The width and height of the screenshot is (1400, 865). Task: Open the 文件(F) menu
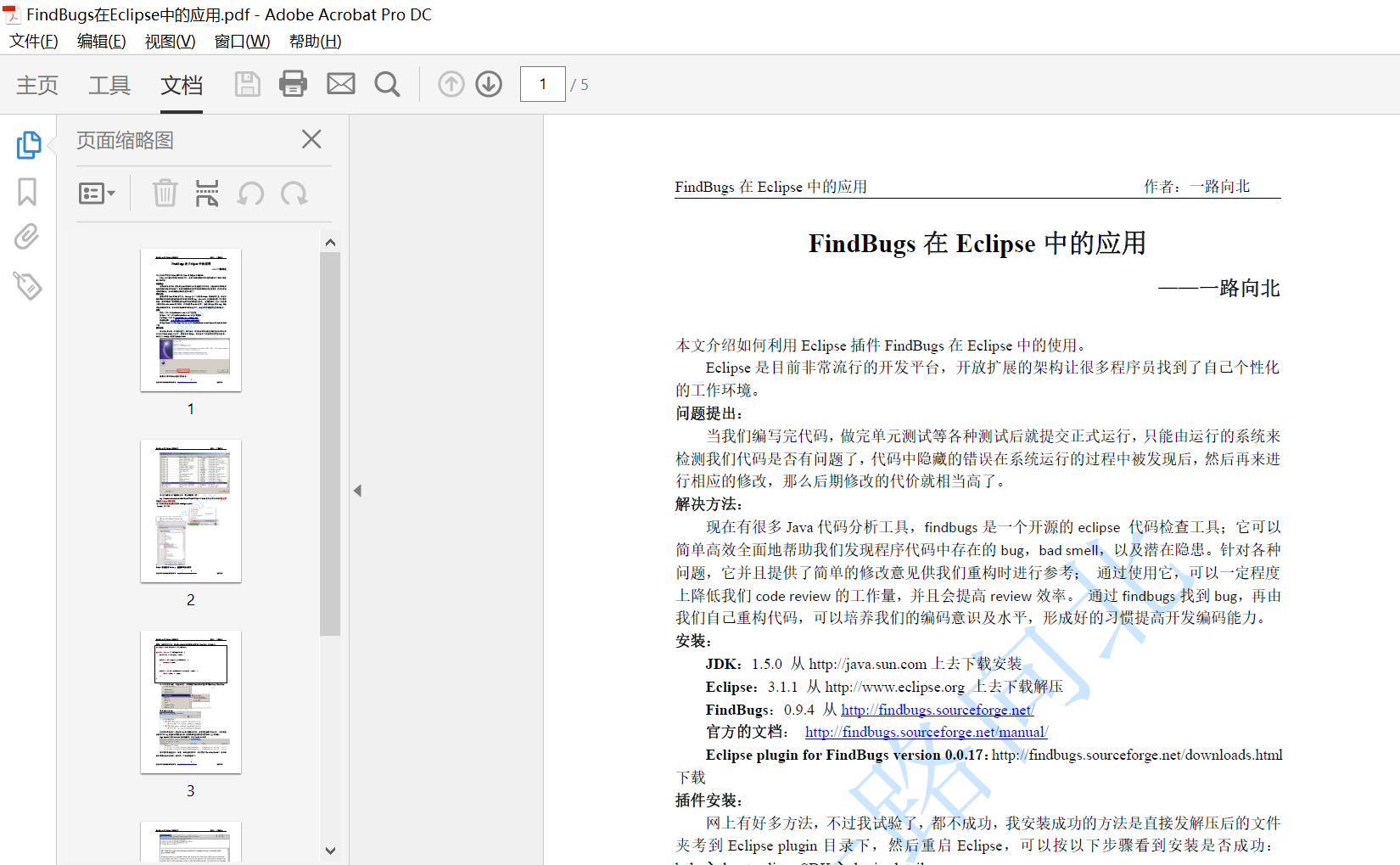tap(34, 41)
